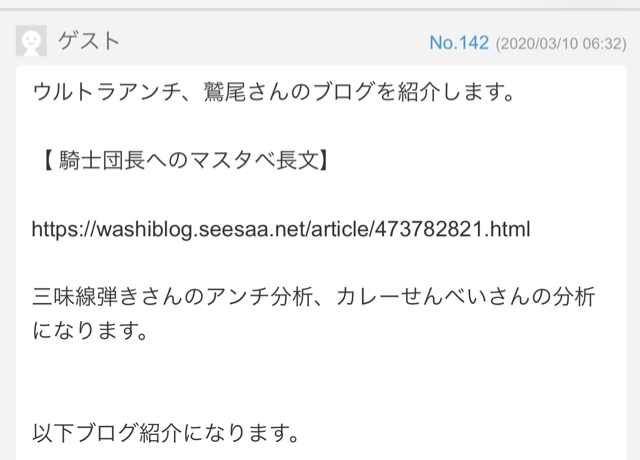Click the empty area below になります。 line
The width and height of the screenshot is (640, 460).
(321, 384)
